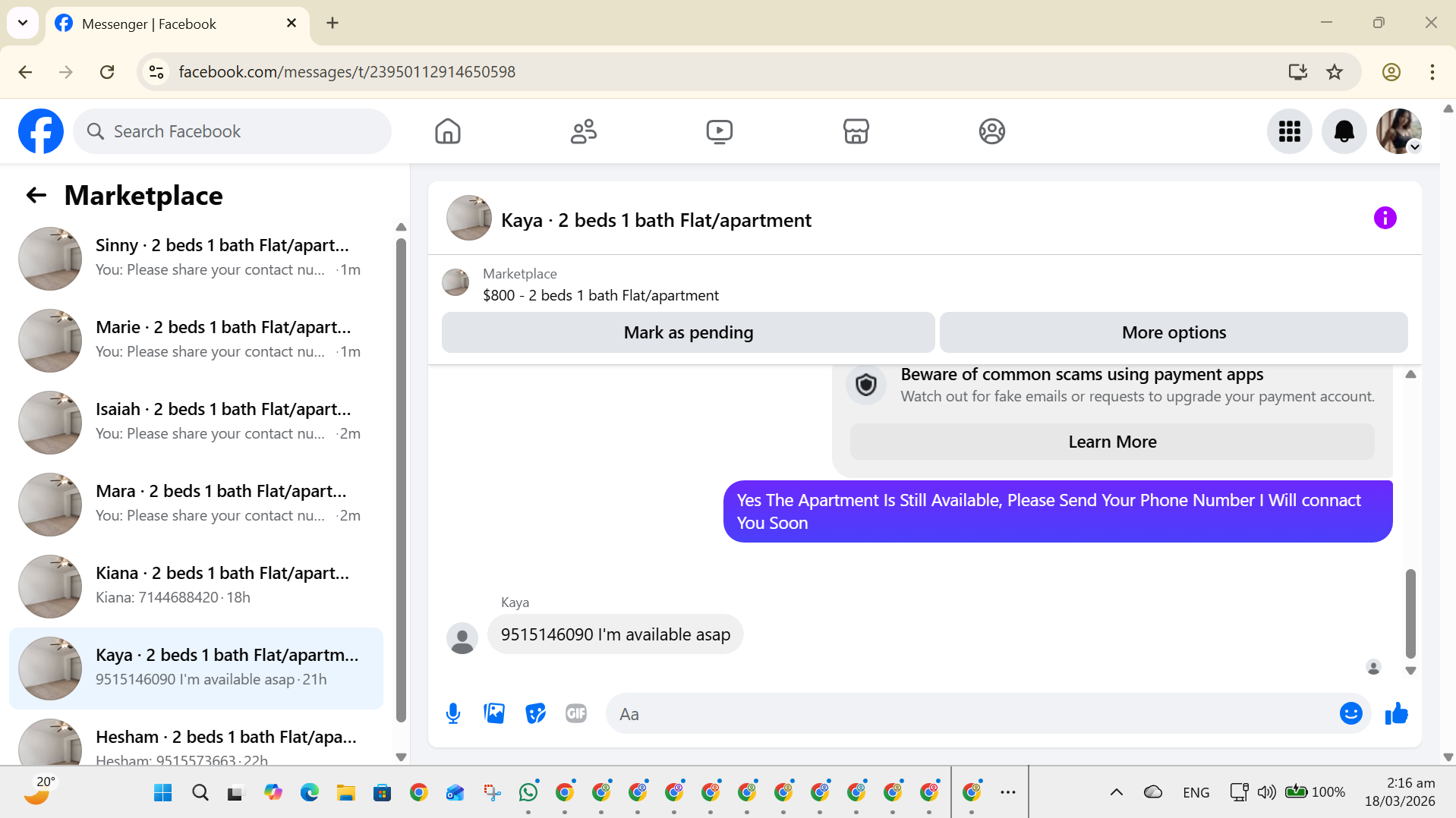Click the install app icon in address bar
This screenshot has height=818, width=1456.
pyautogui.click(x=1298, y=72)
